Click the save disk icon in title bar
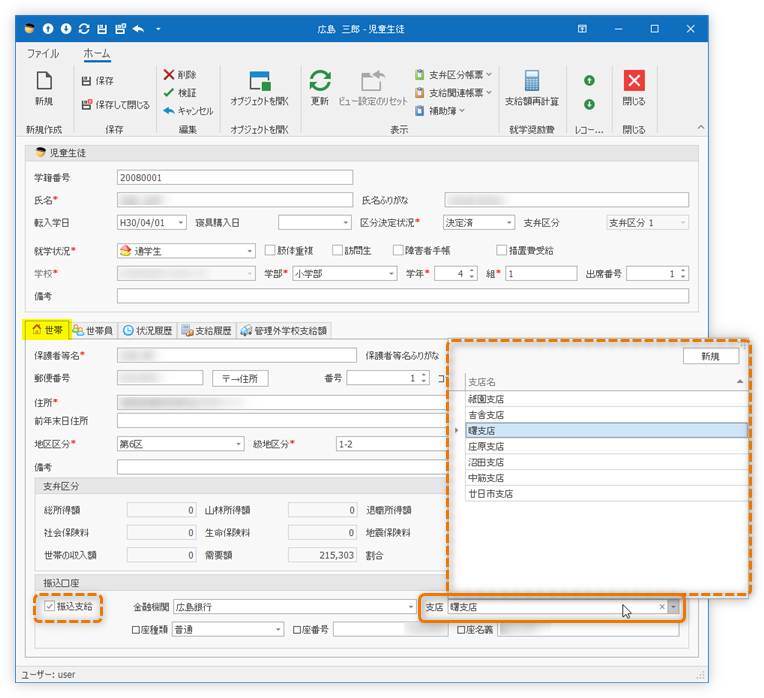This screenshot has width=764, height=698. coord(102,29)
